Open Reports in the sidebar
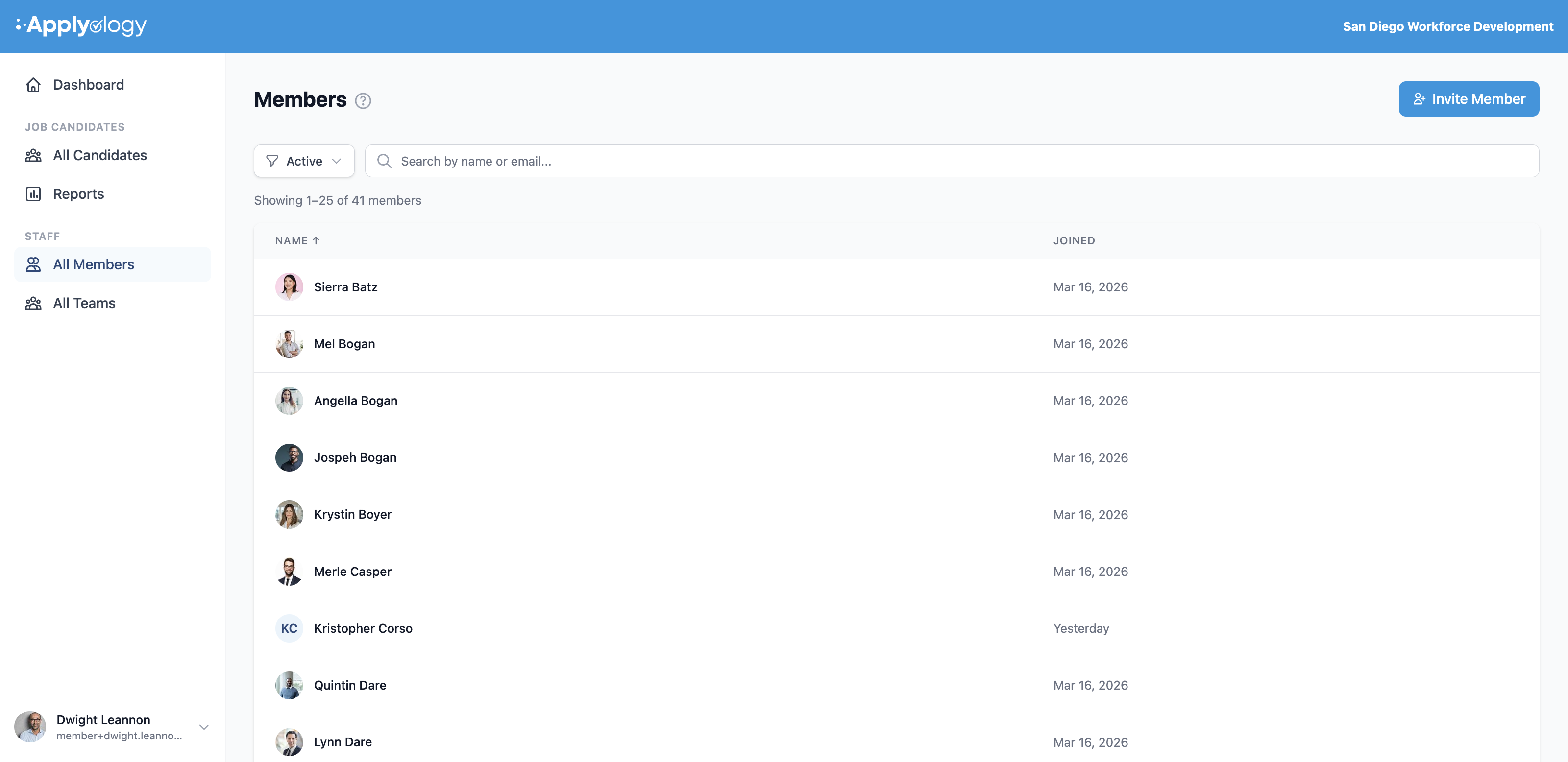This screenshot has width=1568, height=762. pos(113,194)
